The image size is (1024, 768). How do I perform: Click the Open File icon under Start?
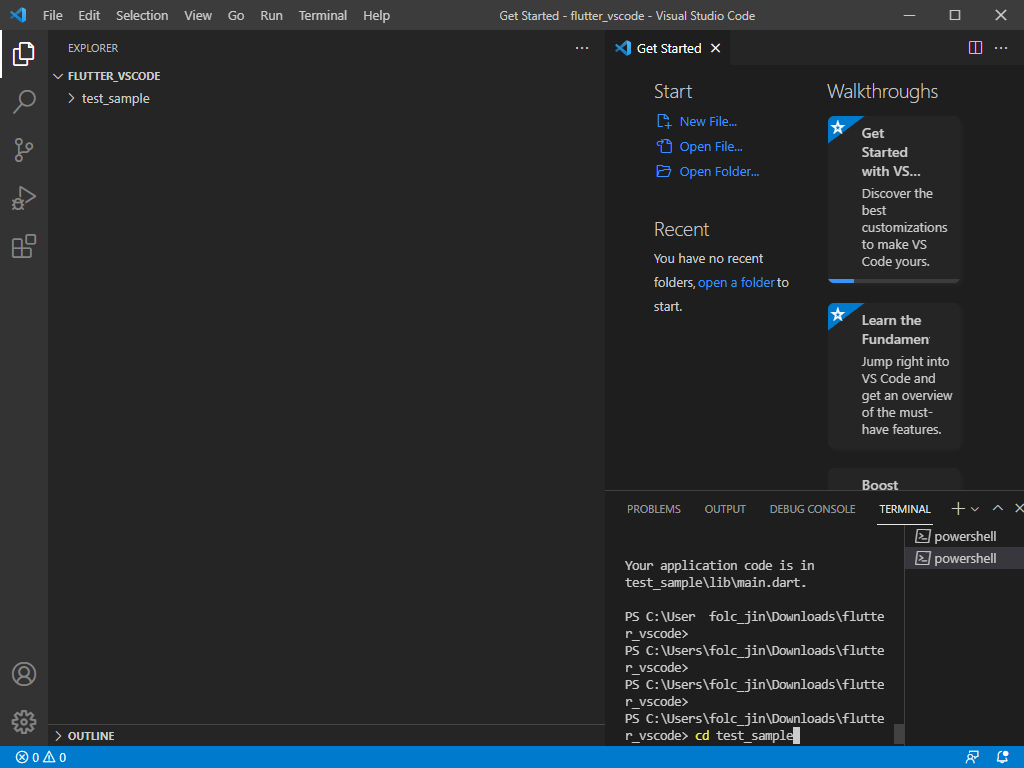pyautogui.click(x=664, y=146)
